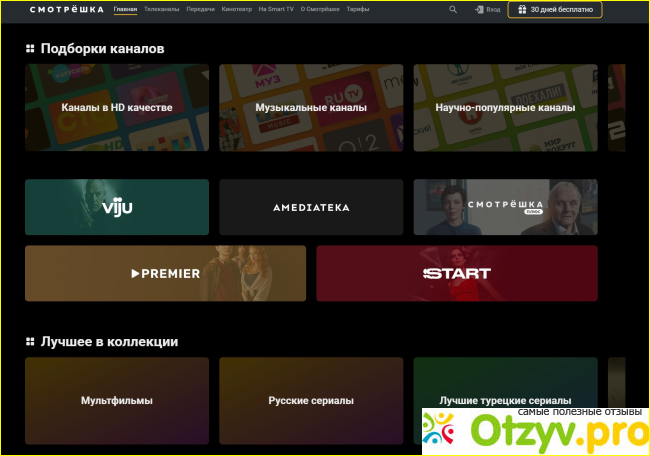The image size is (650, 456).
Task: Click the gift icon on free trial button
Action: pyautogui.click(x=522, y=9)
